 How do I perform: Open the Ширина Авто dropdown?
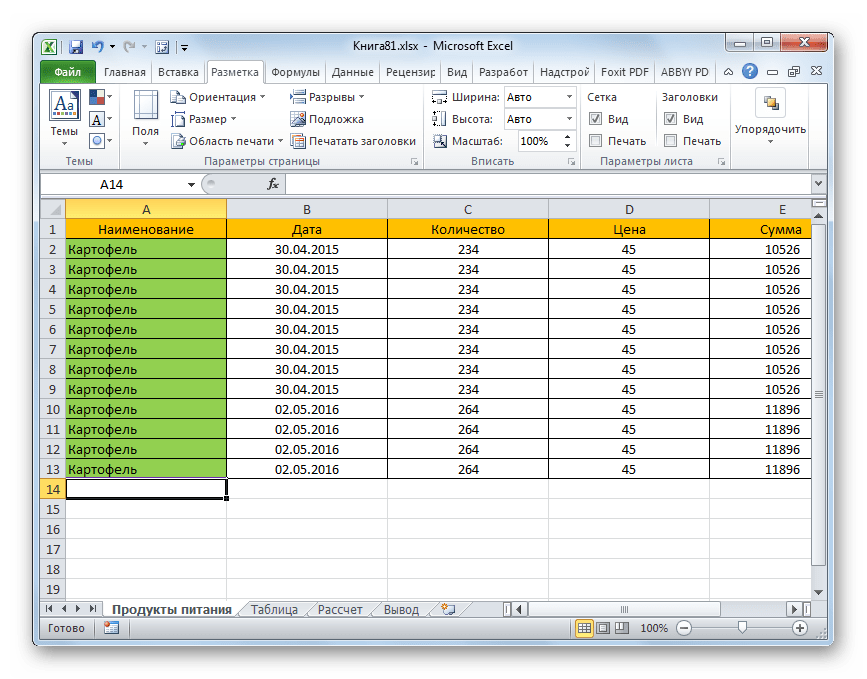coord(566,97)
